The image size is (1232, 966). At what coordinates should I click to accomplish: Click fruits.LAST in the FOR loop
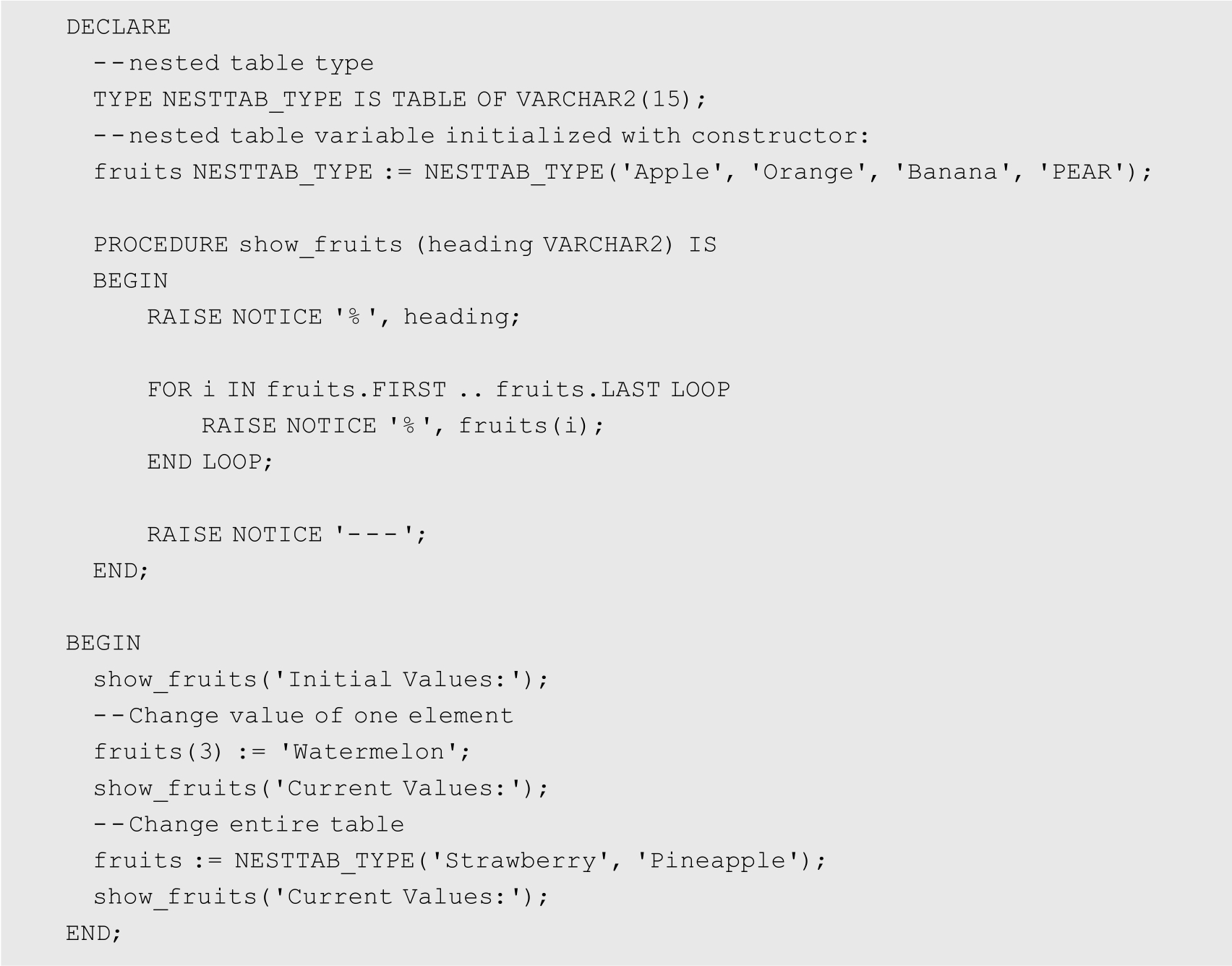click(x=577, y=390)
